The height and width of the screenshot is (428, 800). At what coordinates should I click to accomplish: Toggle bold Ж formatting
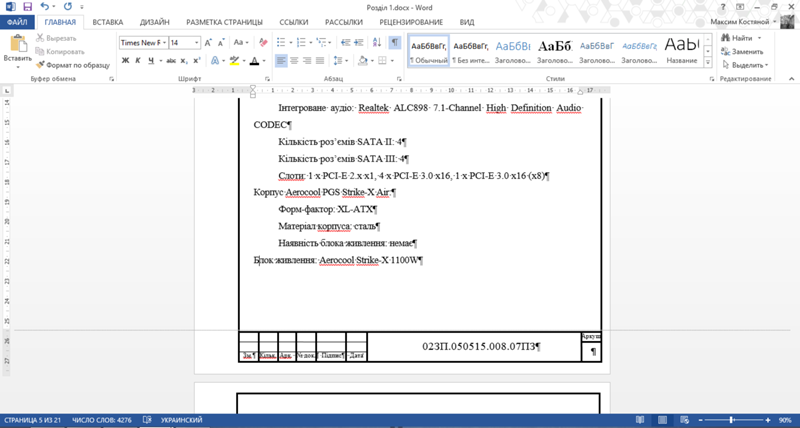point(126,61)
